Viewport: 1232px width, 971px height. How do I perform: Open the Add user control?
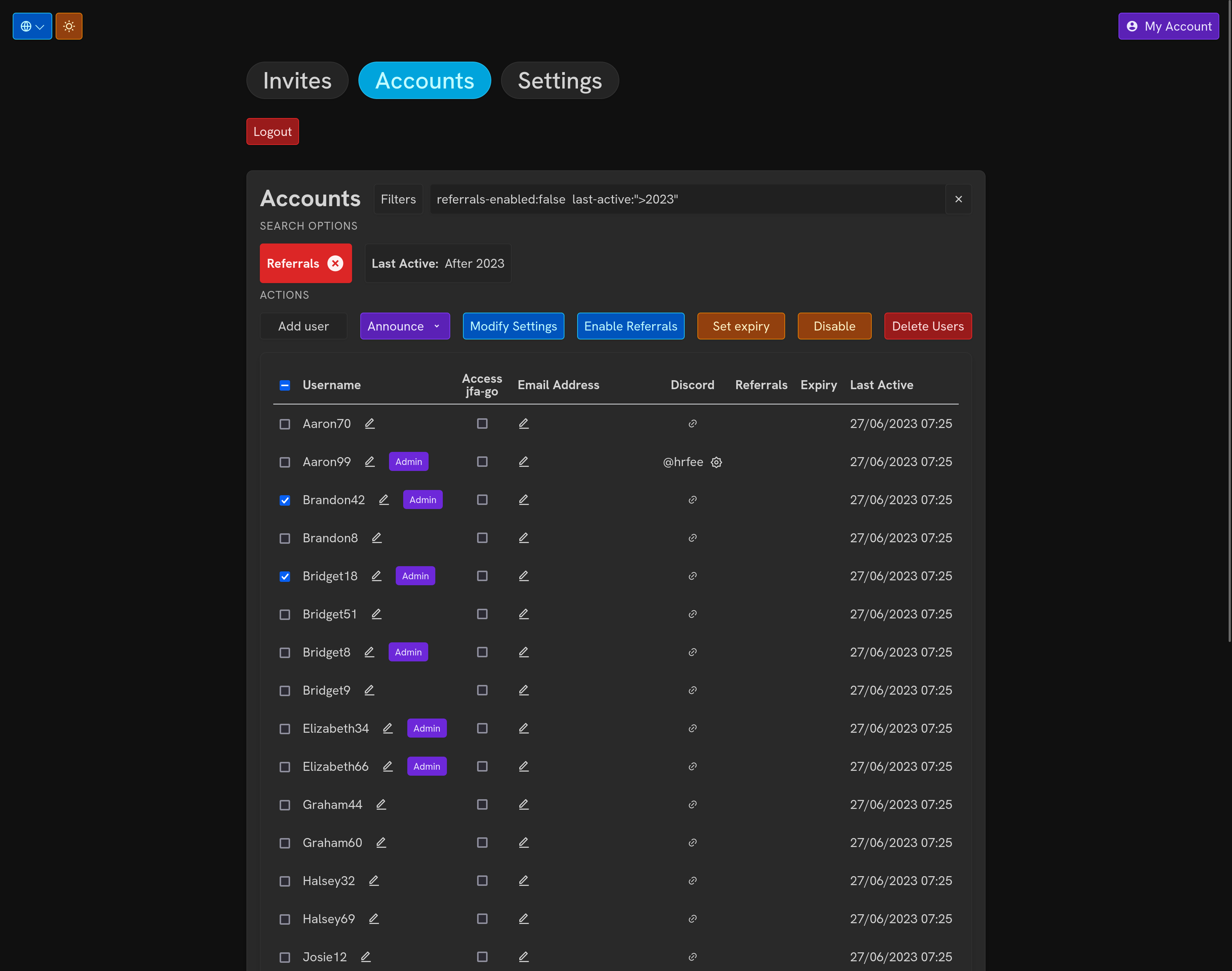[x=304, y=326]
